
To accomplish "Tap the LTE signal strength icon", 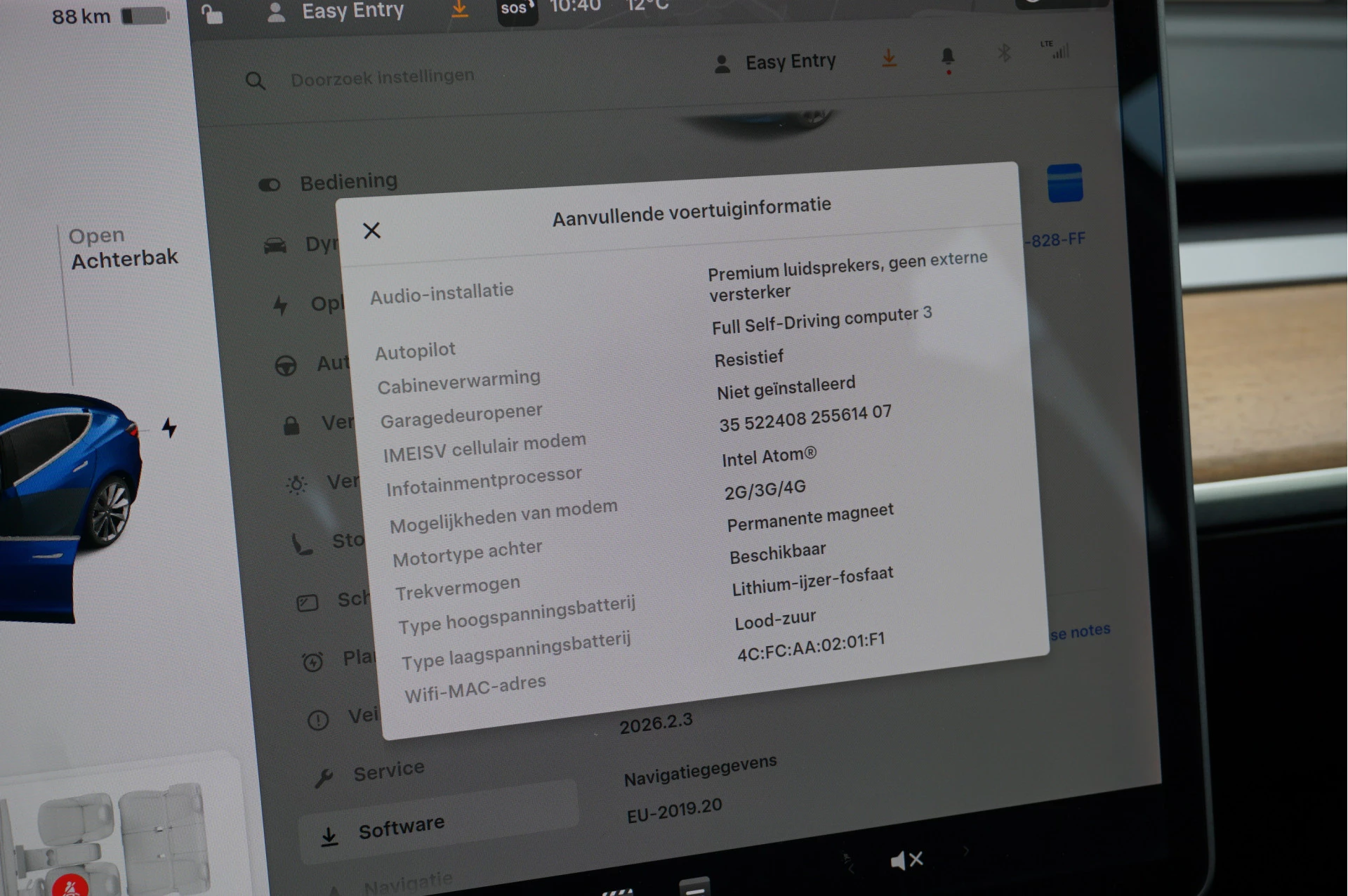I will (x=1056, y=49).
